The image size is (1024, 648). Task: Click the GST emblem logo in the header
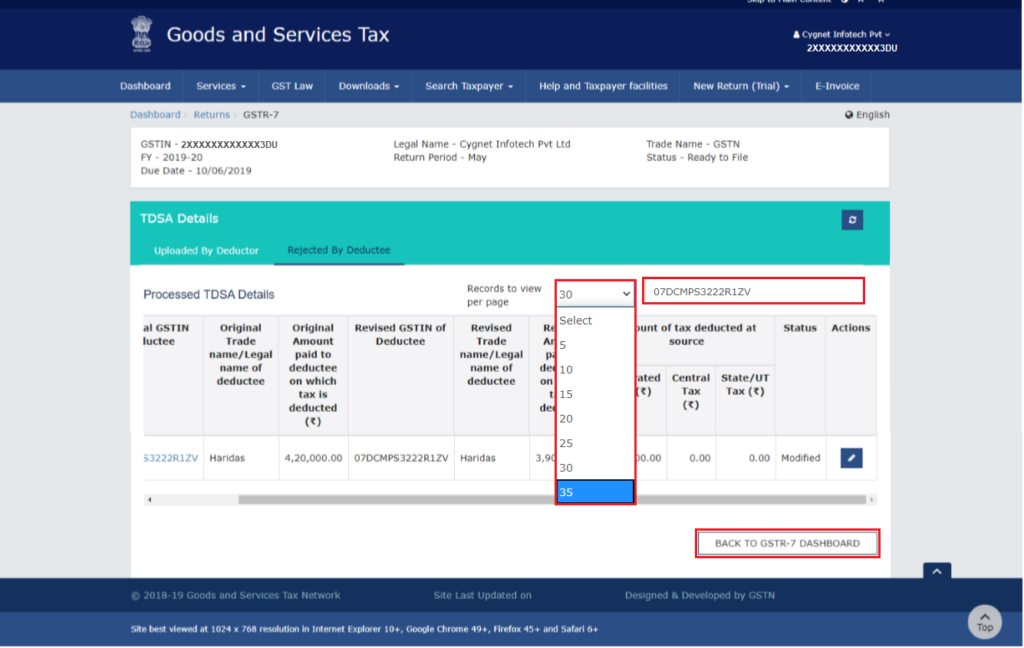(x=142, y=33)
